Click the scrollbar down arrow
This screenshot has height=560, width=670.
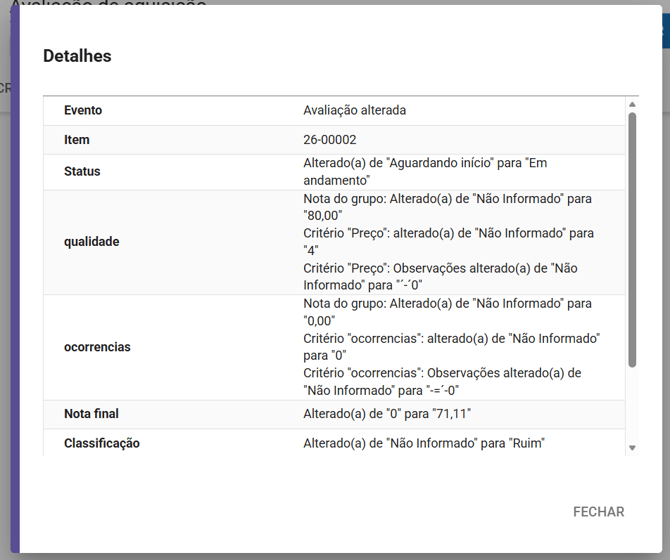[631, 448]
